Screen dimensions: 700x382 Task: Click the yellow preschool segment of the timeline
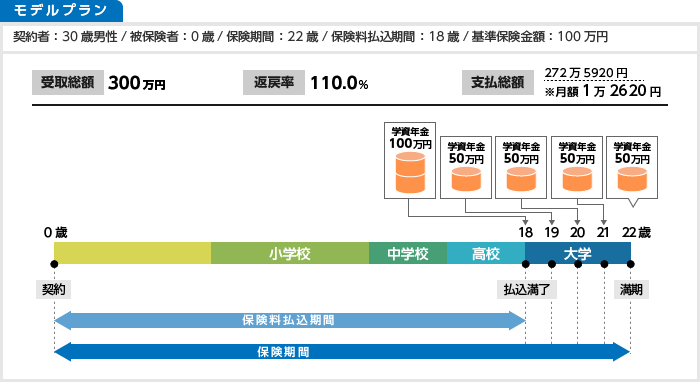click(x=133, y=253)
